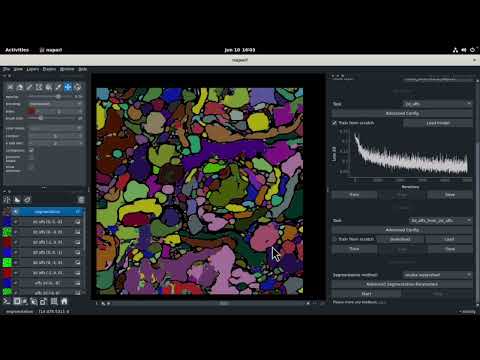Click the contour value spinbox
Screen dimensions: 480x360
[x=55, y=136]
